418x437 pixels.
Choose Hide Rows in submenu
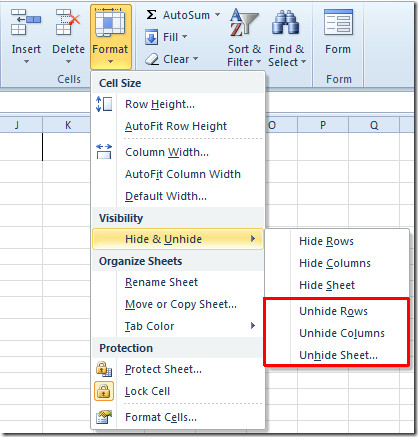click(337, 241)
